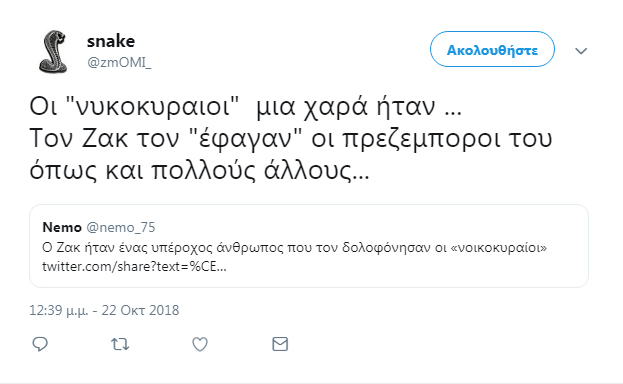The image size is (623, 384).
Task: Click the 12:39 μ.μ. timestamp
Action: 59,310
